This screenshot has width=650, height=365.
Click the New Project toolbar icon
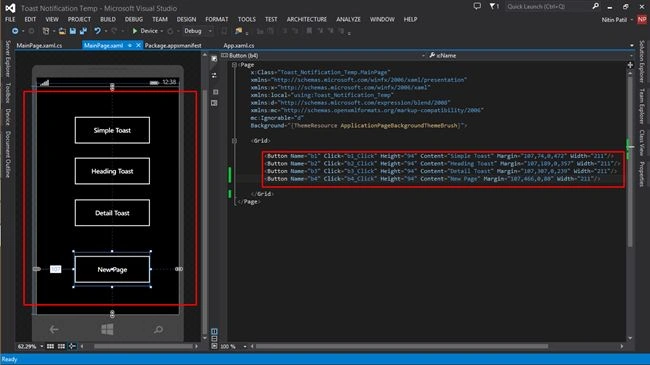tap(46, 31)
